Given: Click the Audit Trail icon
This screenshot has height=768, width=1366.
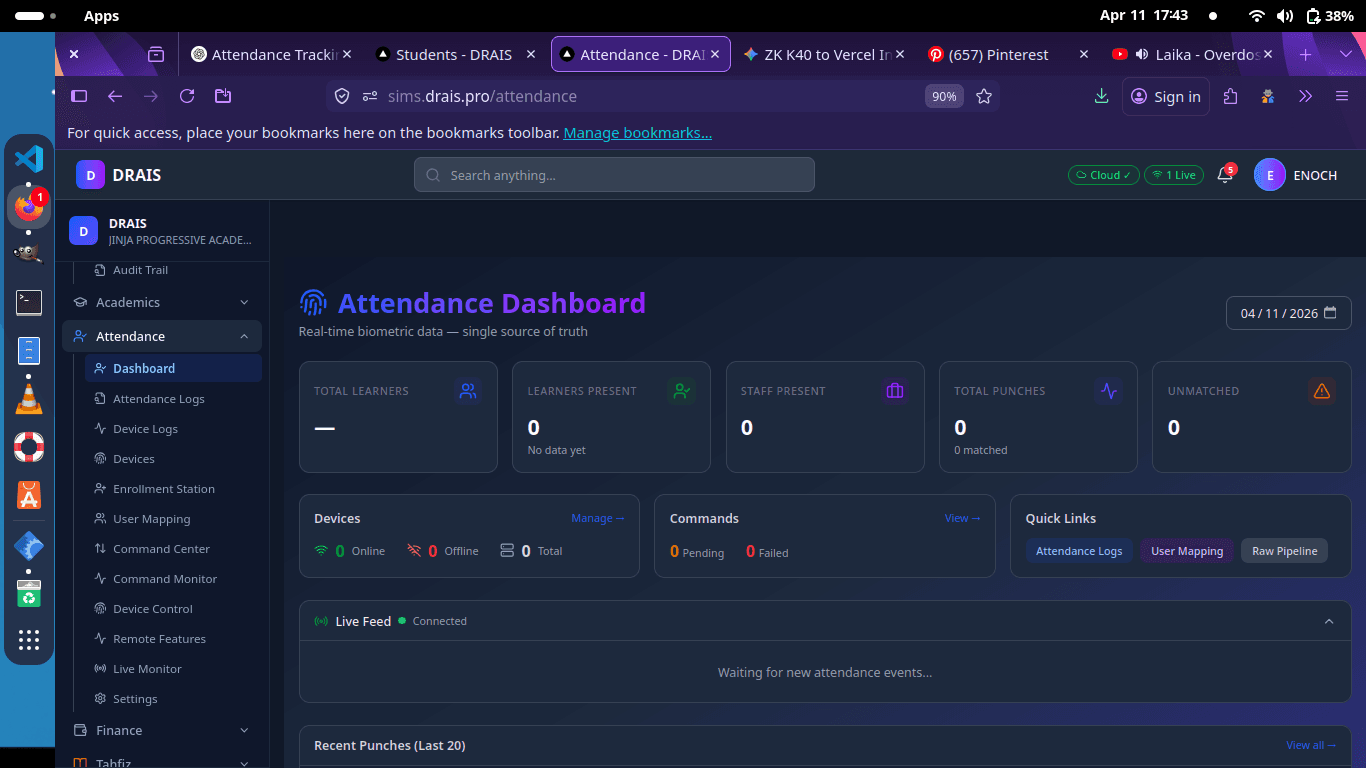Looking at the screenshot, I should 101,269.
